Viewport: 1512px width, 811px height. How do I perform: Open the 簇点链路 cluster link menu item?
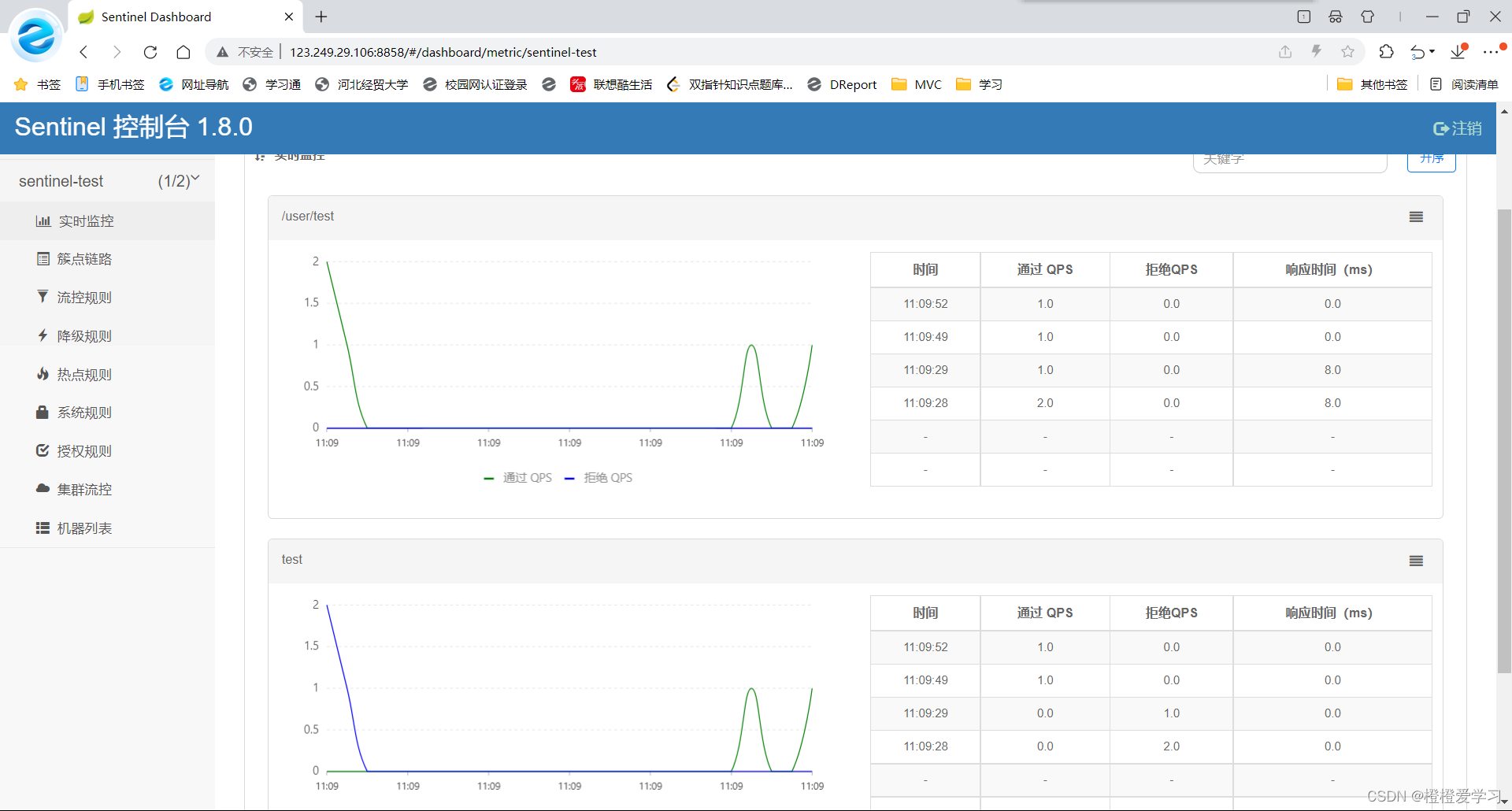[x=107, y=259]
